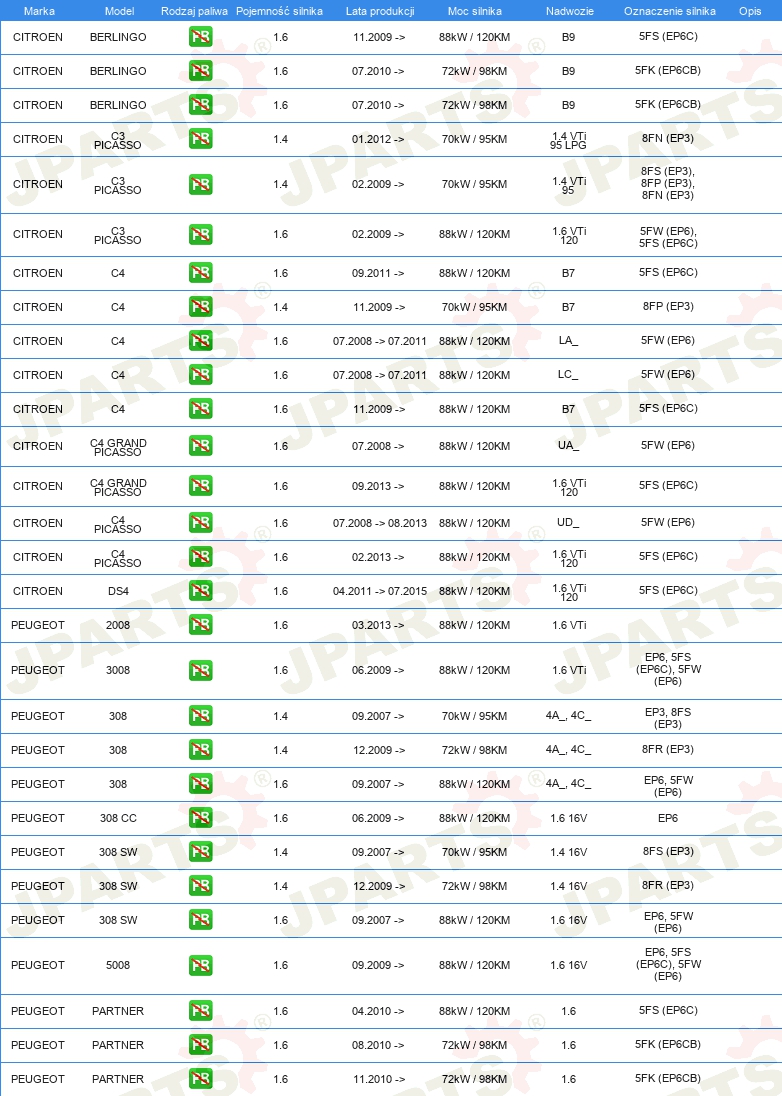Click the 04.2011 -> 07.2015 production years cell
Viewport: 782px width, 1096px height.
tap(379, 591)
